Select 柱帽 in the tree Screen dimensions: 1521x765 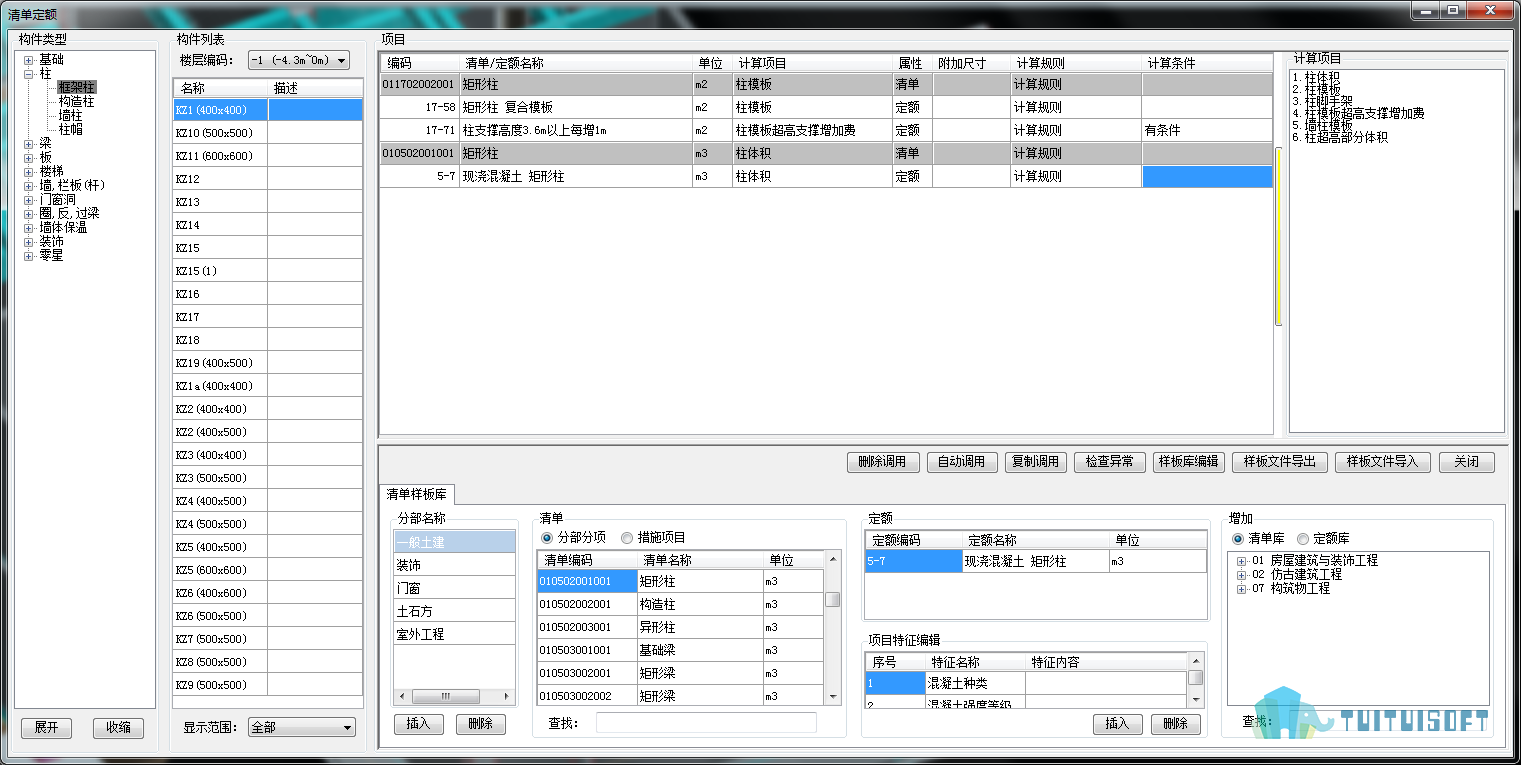(71, 130)
